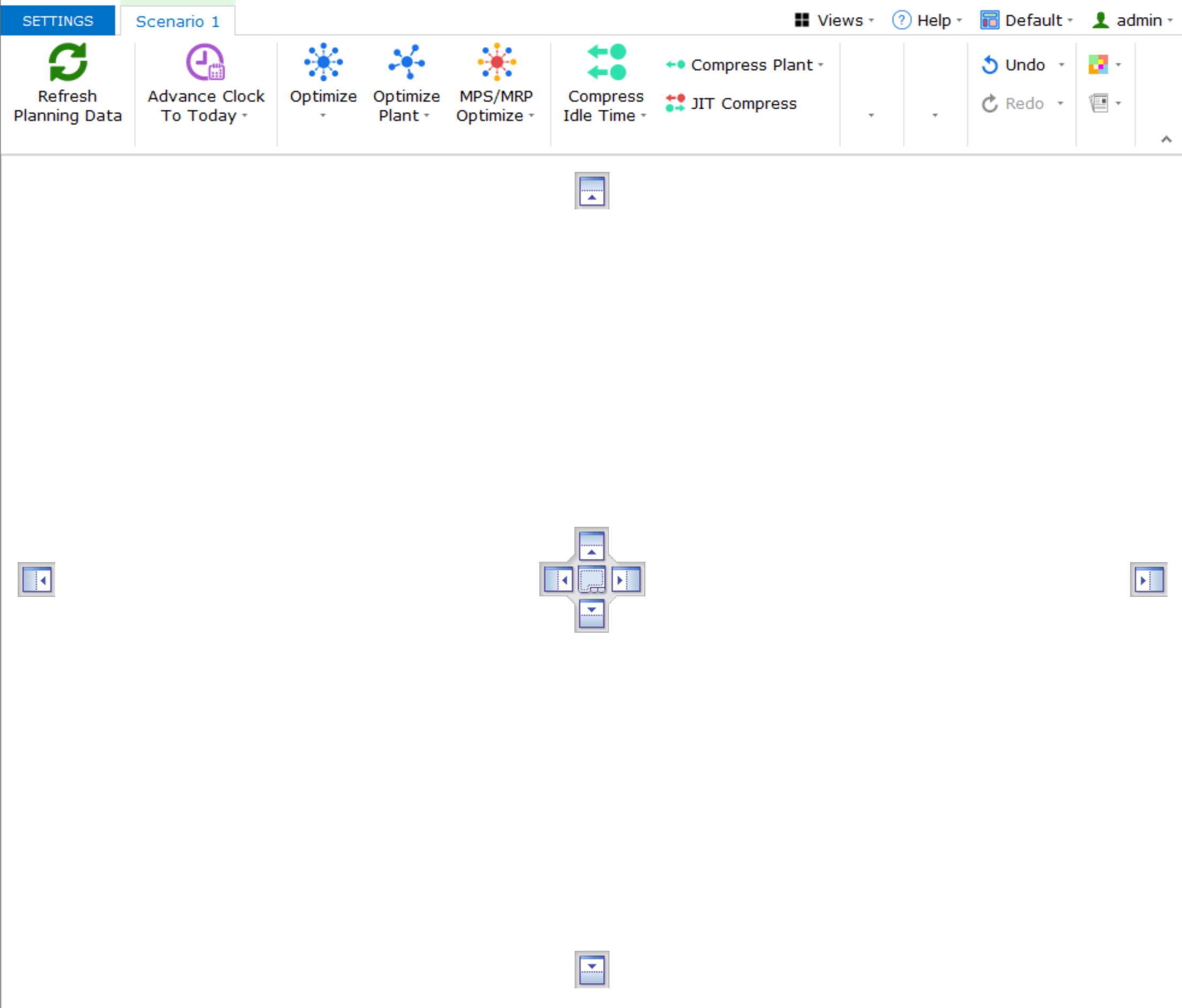Click the JIT Compress icon

[675, 103]
